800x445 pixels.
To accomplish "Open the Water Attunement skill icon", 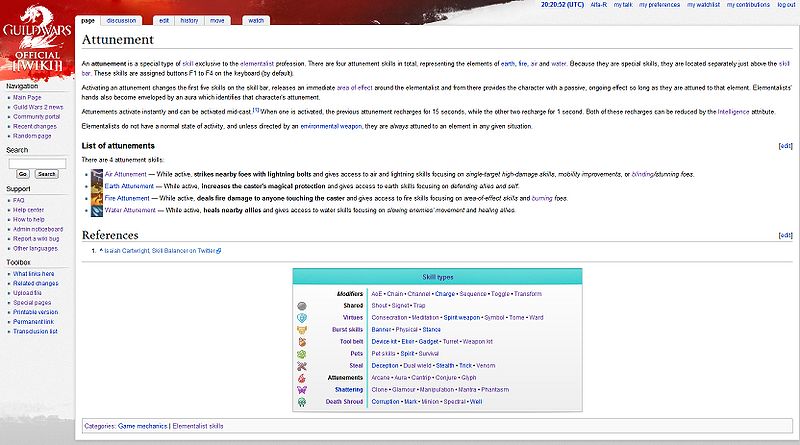I will pyautogui.click(x=97, y=210).
